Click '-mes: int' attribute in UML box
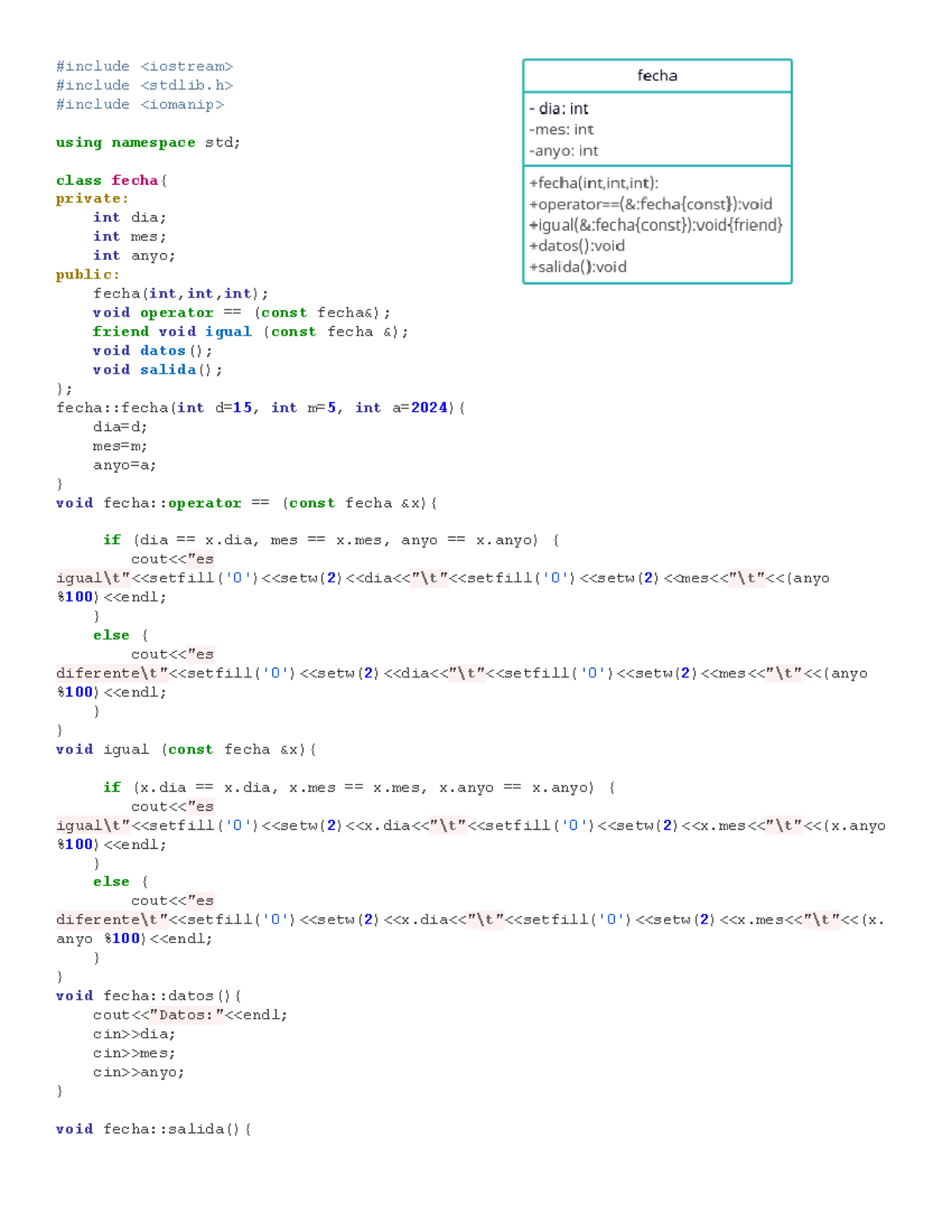The image size is (952, 1232). pyautogui.click(x=562, y=130)
